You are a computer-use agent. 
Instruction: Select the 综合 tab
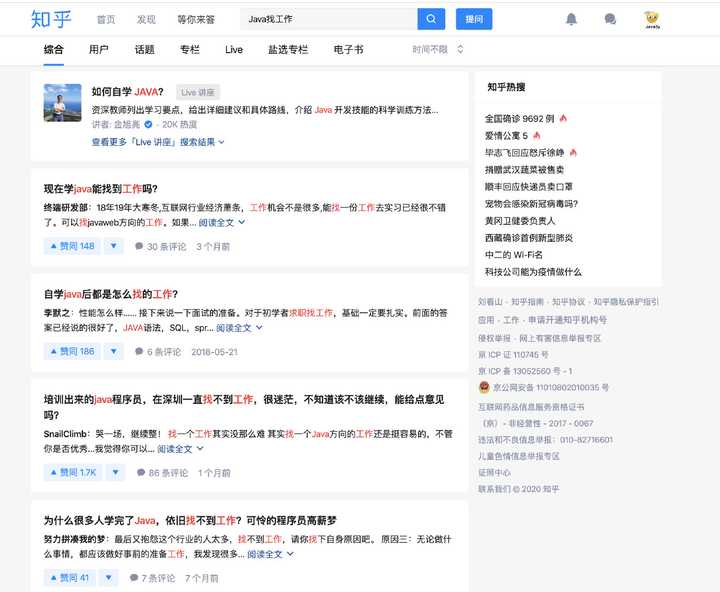tap(54, 50)
